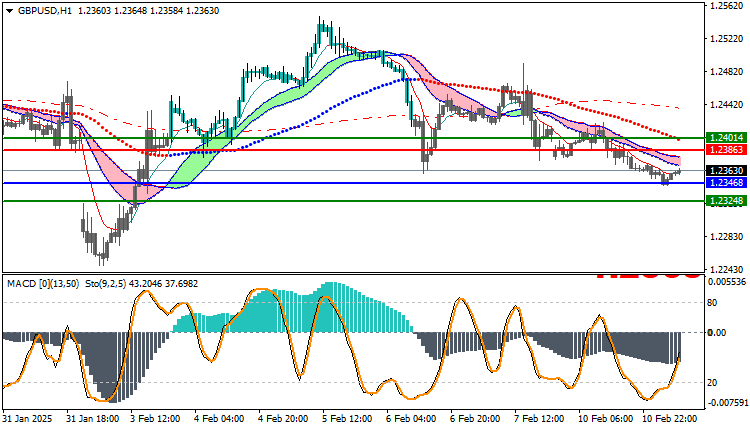Click the 1.25220 price scale value
The width and height of the screenshot is (750, 430).
727,39
